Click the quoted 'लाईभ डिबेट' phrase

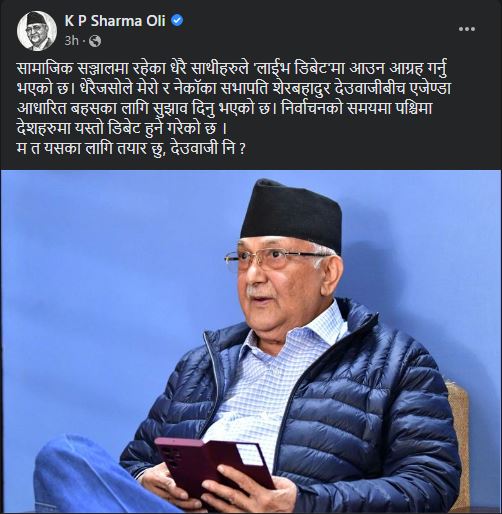(294, 69)
